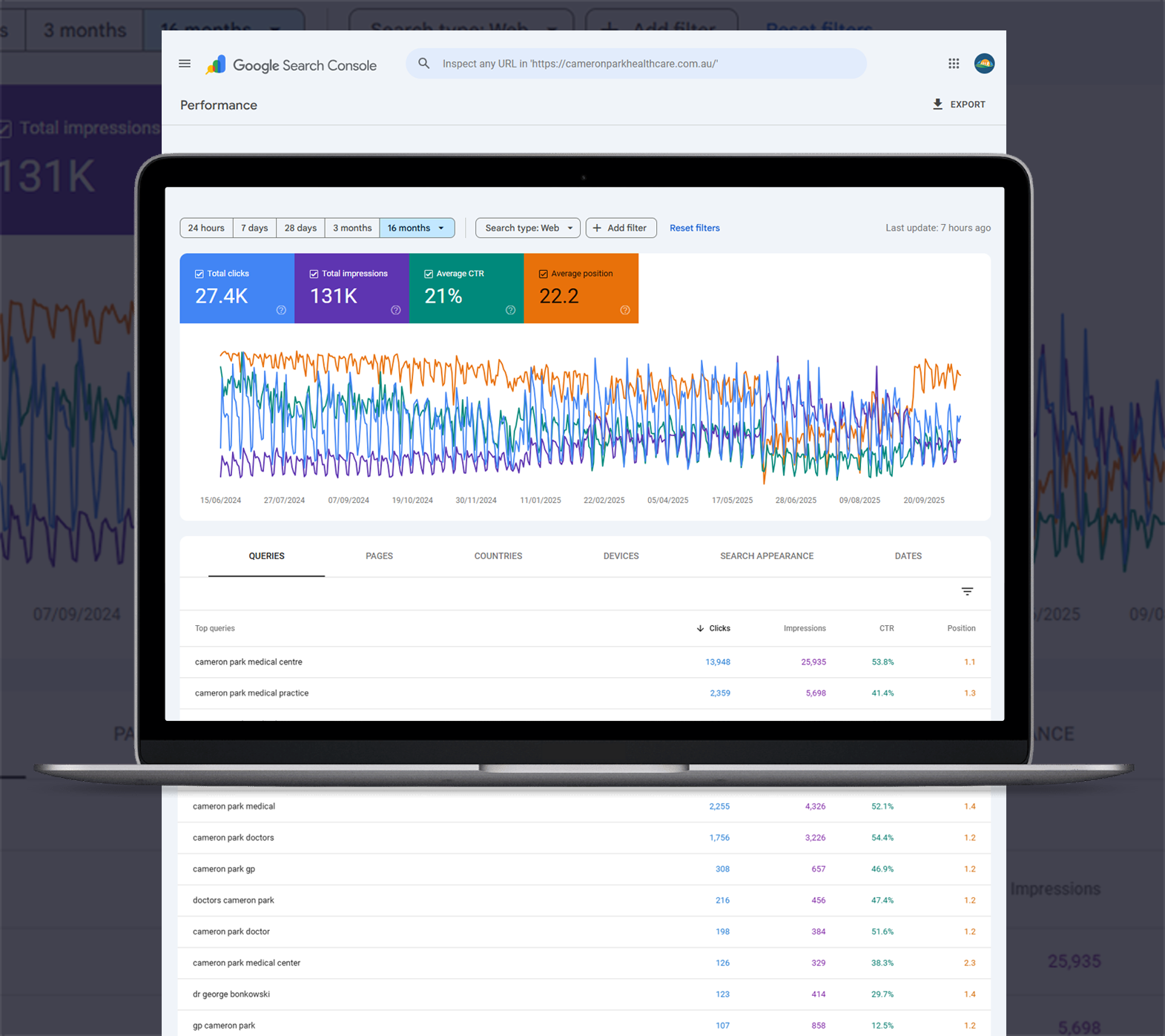Switch to the DATES tab
The width and height of the screenshot is (1165, 1036).
click(908, 556)
